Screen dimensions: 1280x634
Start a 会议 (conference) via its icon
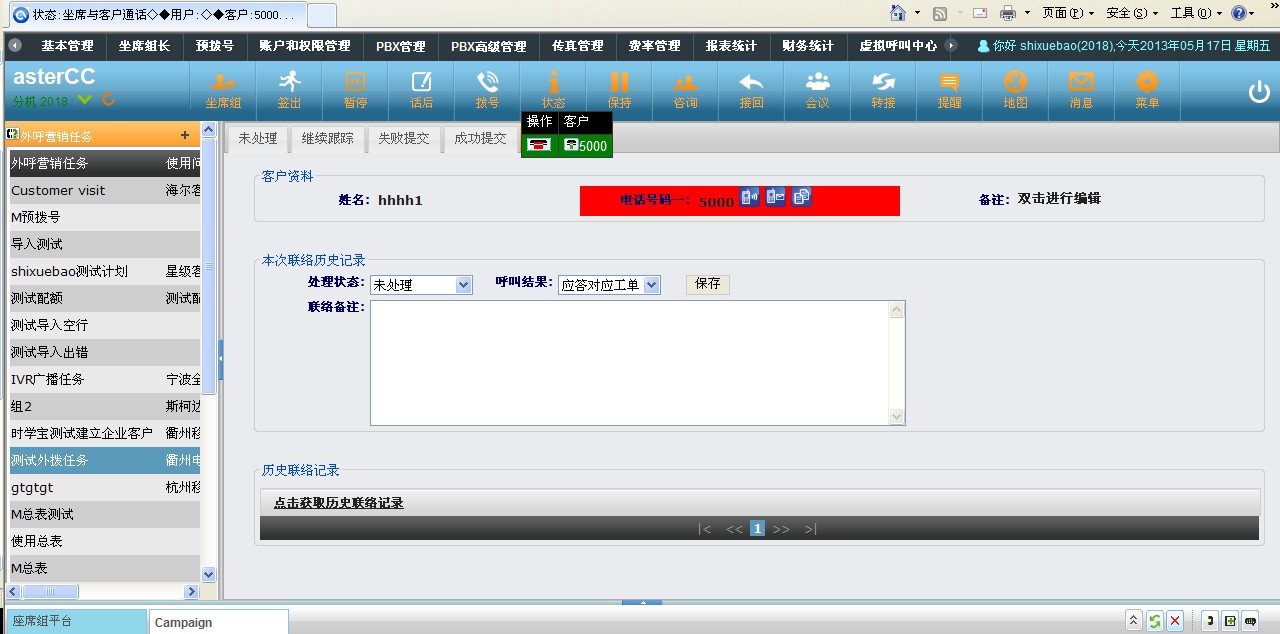coord(817,88)
